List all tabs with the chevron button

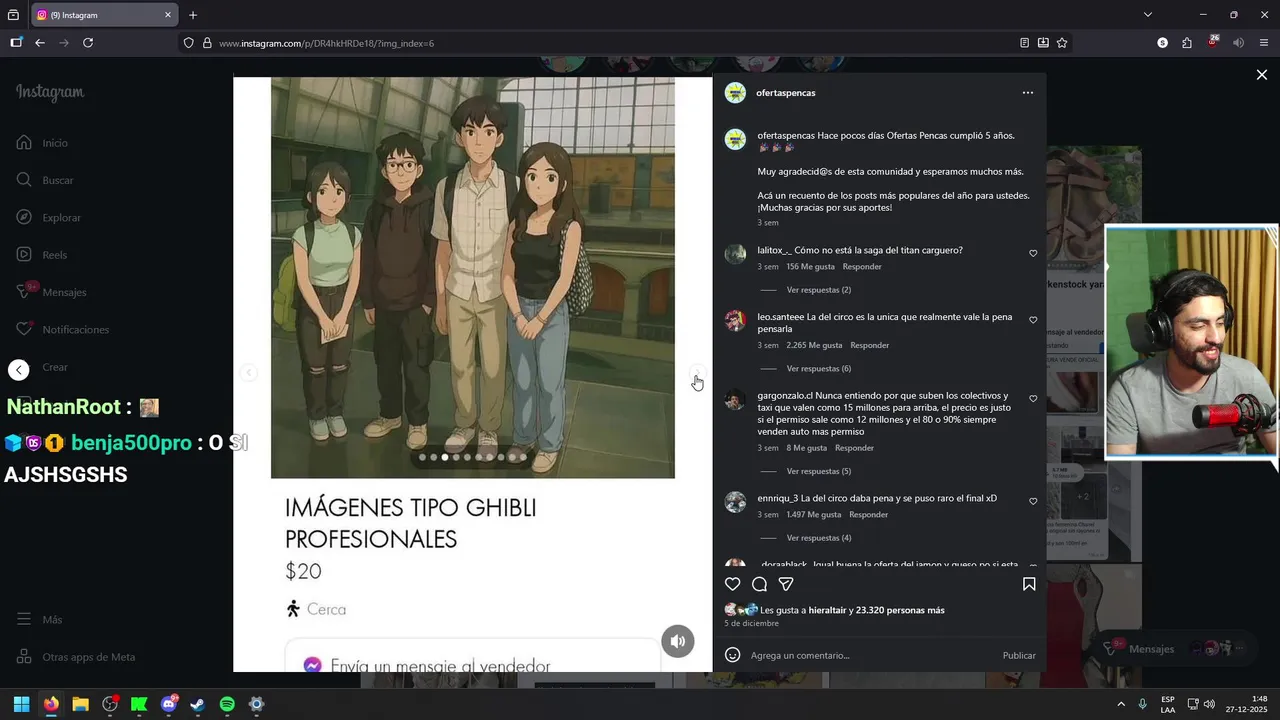pos(1148,15)
